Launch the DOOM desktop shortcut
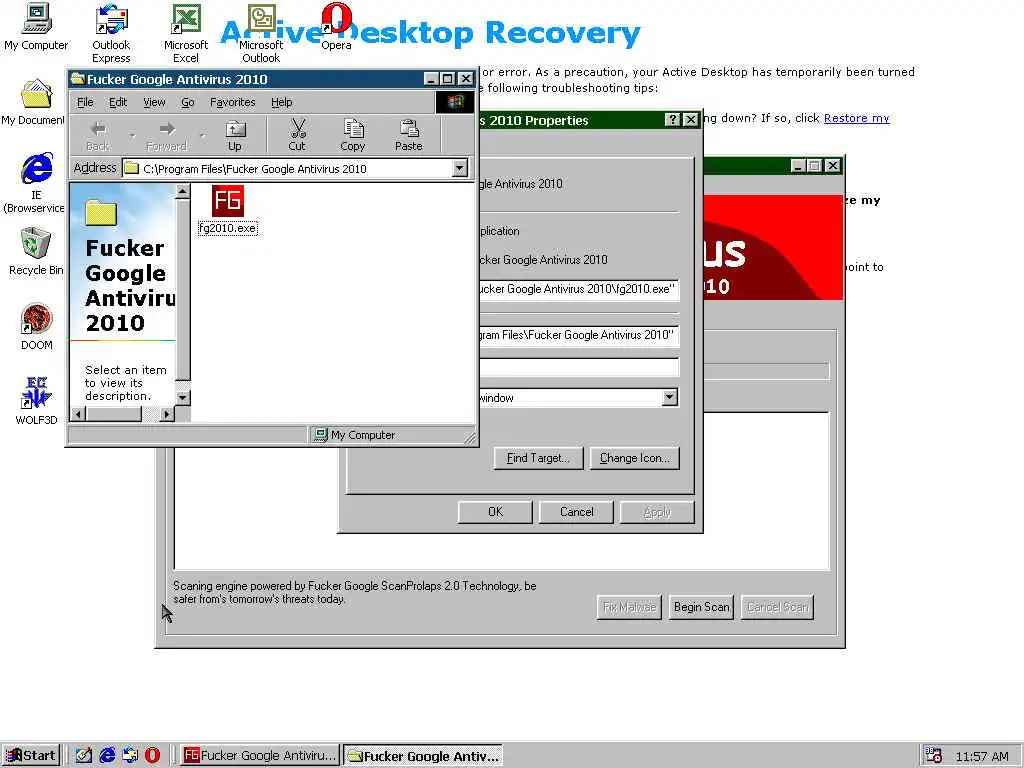Image resolution: width=1024 pixels, height=768 pixels. 37,327
